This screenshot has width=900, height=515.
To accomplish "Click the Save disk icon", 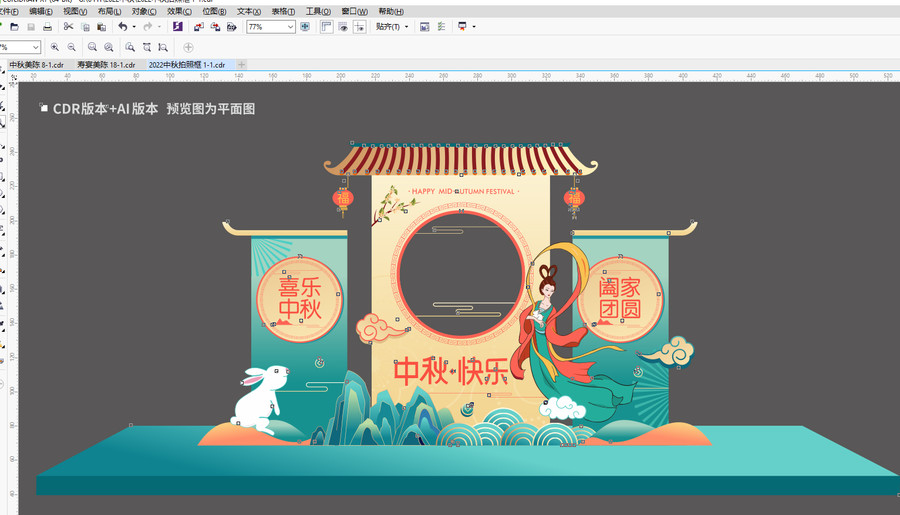I will 31,26.
